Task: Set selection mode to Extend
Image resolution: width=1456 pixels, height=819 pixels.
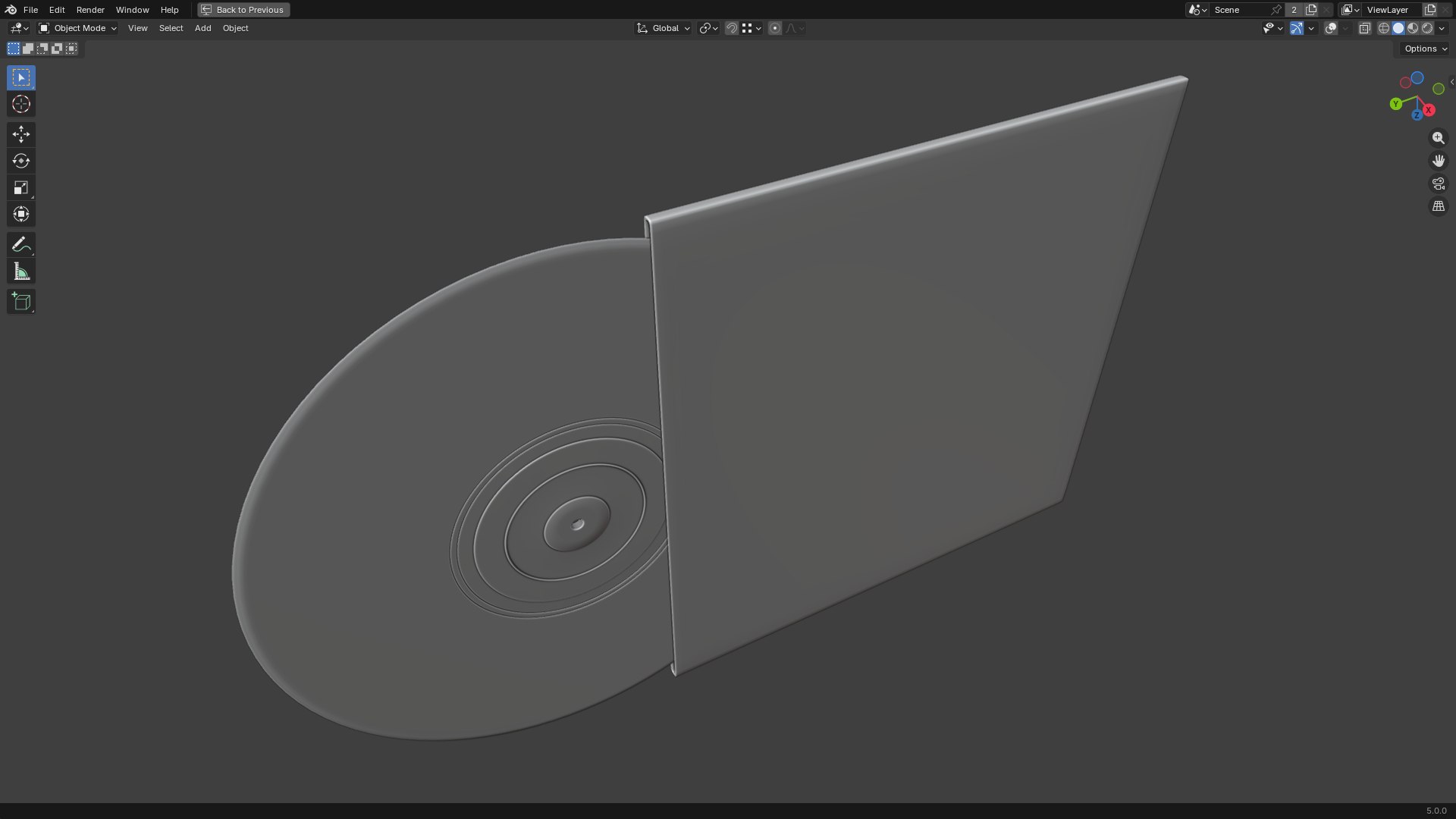Action: click(x=28, y=49)
